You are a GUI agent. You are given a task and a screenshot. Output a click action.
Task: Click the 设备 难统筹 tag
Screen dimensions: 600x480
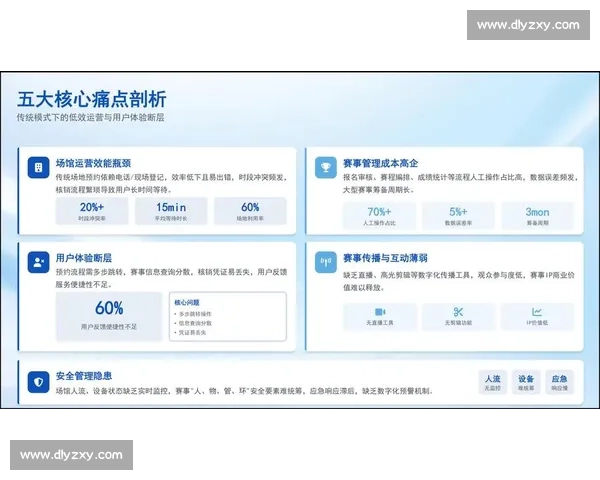[x=526, y=382]
